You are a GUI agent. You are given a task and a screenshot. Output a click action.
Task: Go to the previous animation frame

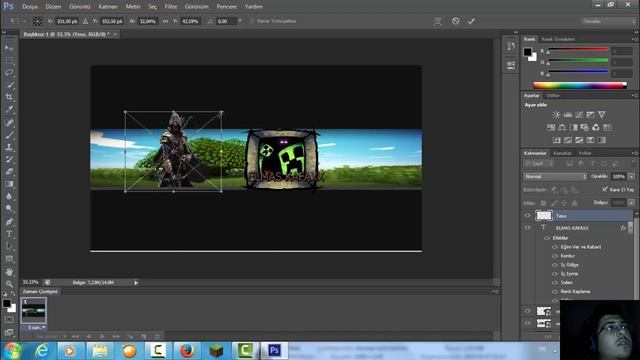(89, 336)
